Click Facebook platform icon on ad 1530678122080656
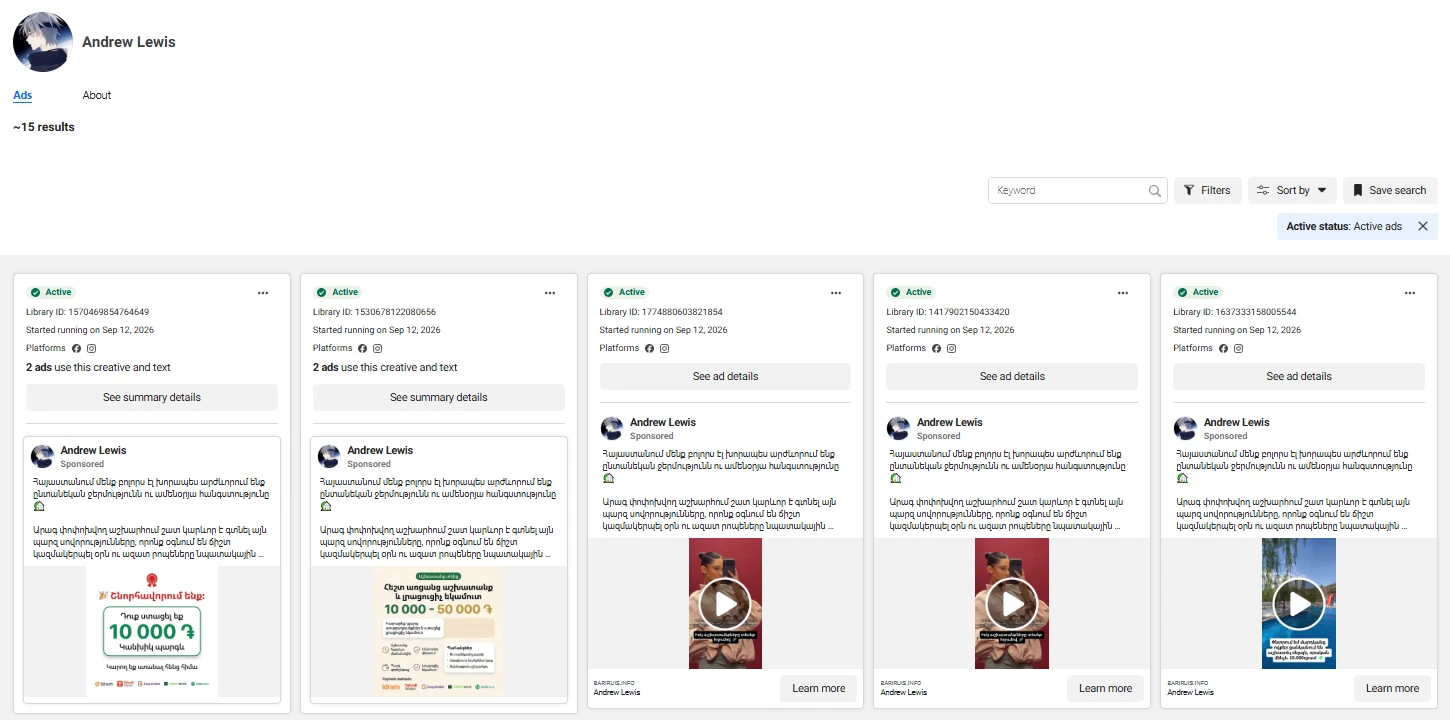The width and height of the screenshot is (1450, 720). pos(363,348)
